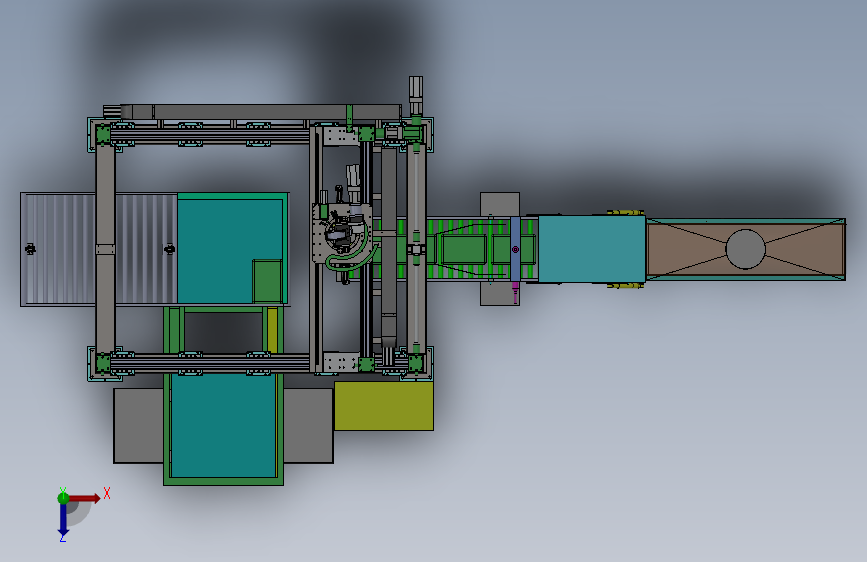Select the teal cover over the conveyor
The height and width of the screenshot is (562, 867).
coord(592,249)
